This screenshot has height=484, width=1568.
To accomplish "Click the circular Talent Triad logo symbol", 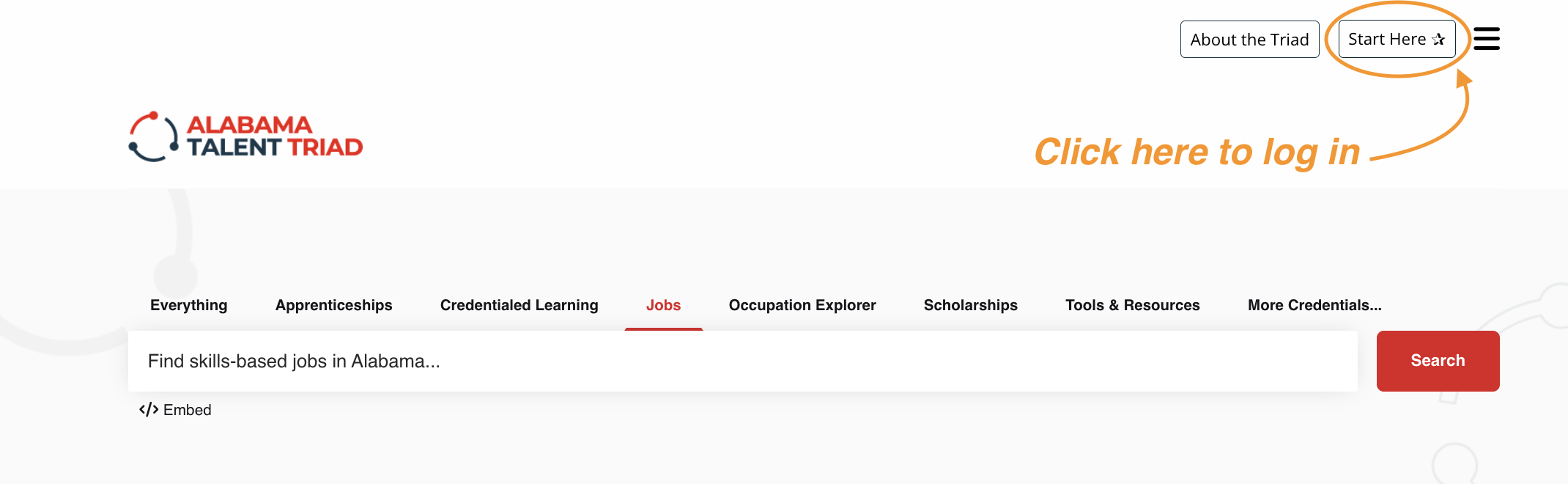I will tap(154, 136).
